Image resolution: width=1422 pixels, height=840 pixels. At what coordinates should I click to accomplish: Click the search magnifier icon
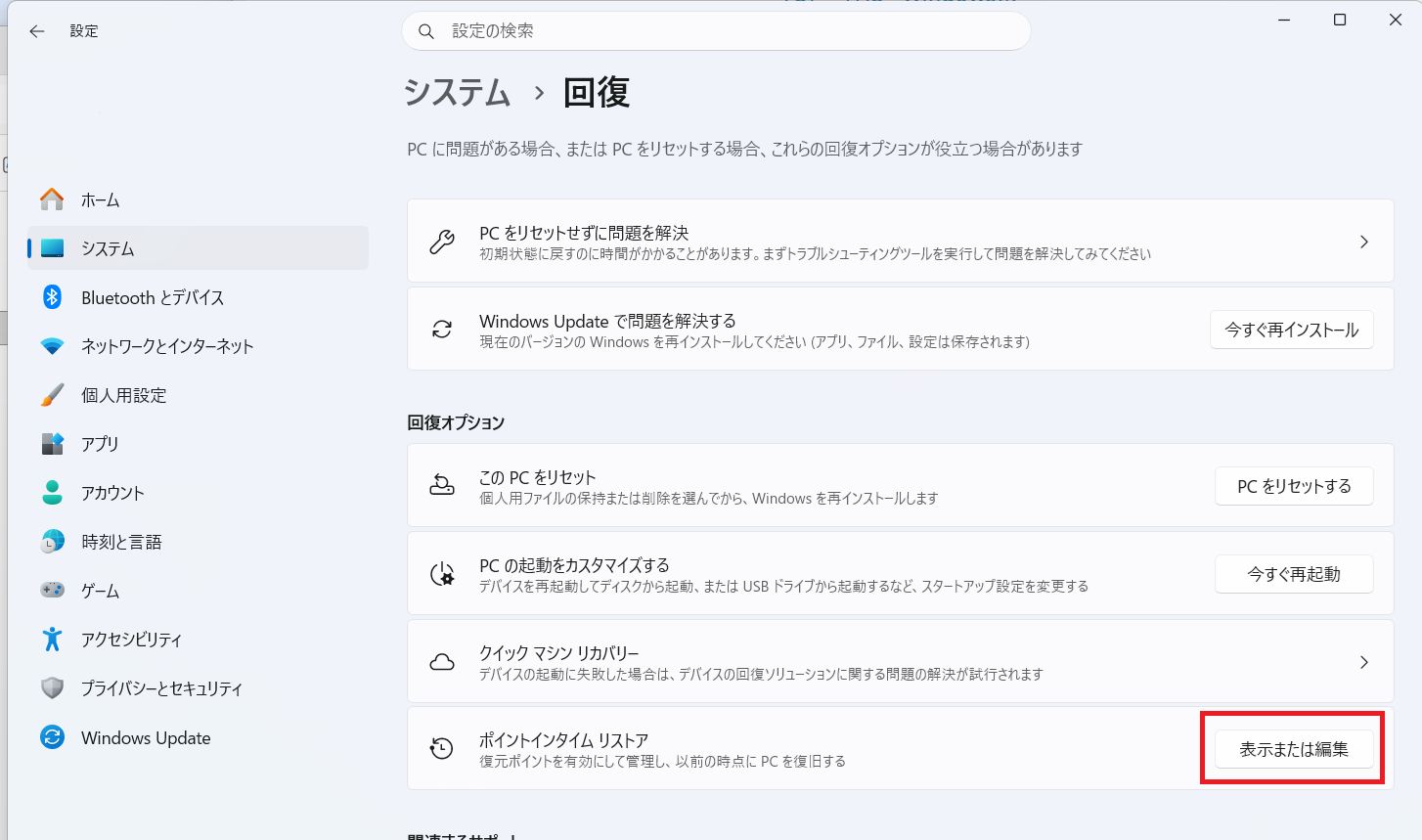click(426, 31)
